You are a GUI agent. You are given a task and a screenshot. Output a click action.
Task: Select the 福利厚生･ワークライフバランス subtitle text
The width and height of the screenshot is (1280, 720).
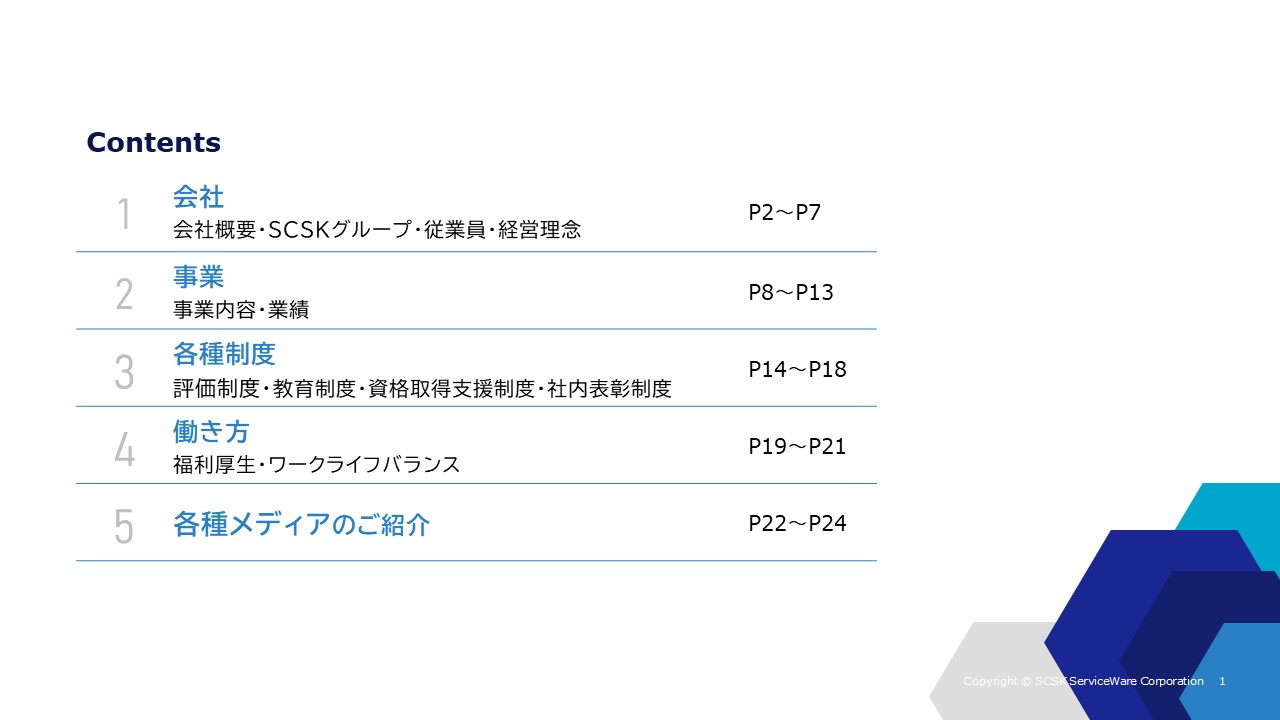click(x=316, y=464)
